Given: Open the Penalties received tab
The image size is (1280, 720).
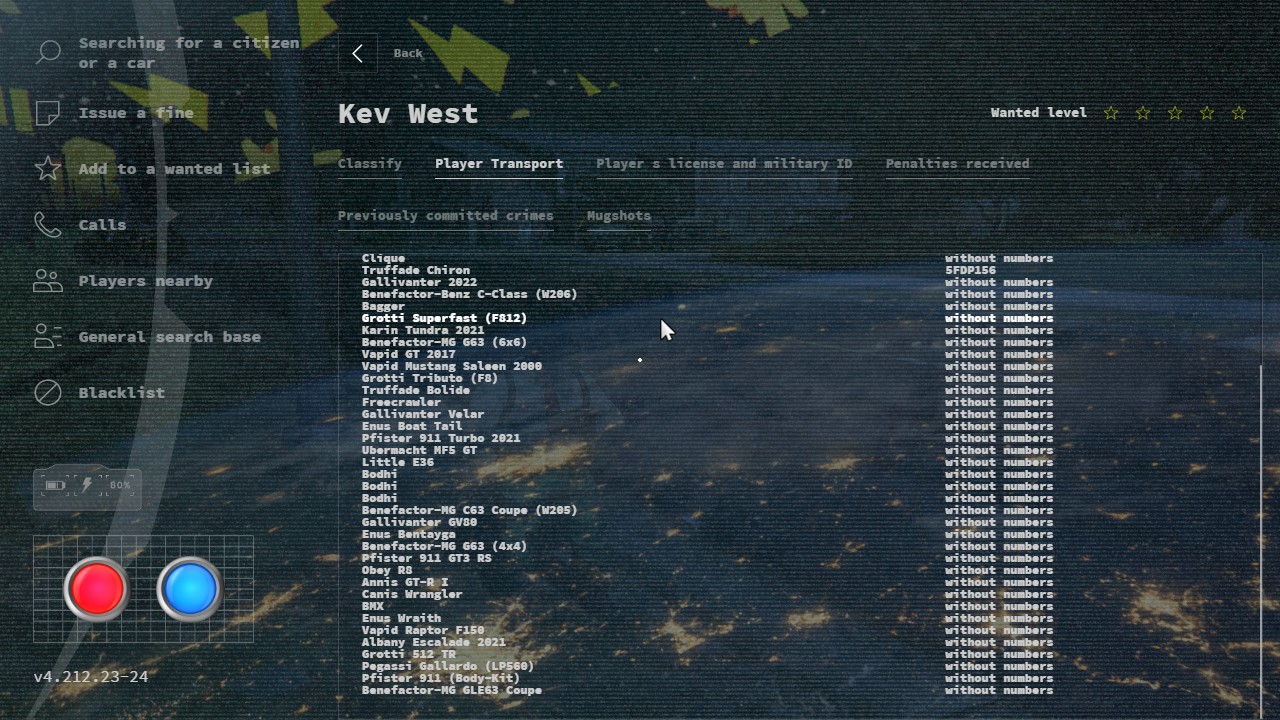Looking at the screenshot, I should [x=956, y=164].
